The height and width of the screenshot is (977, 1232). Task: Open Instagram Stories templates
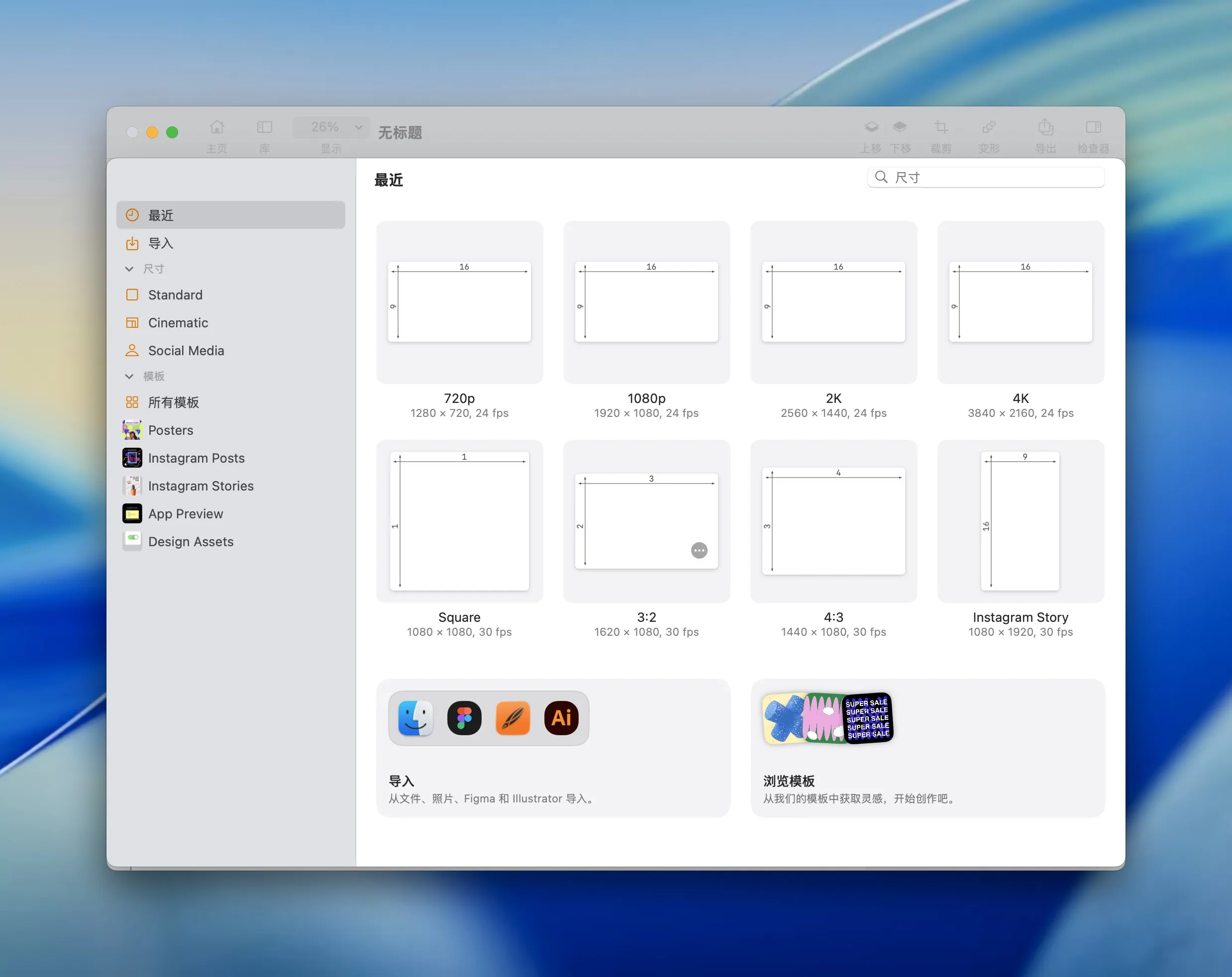coord(231,486)
